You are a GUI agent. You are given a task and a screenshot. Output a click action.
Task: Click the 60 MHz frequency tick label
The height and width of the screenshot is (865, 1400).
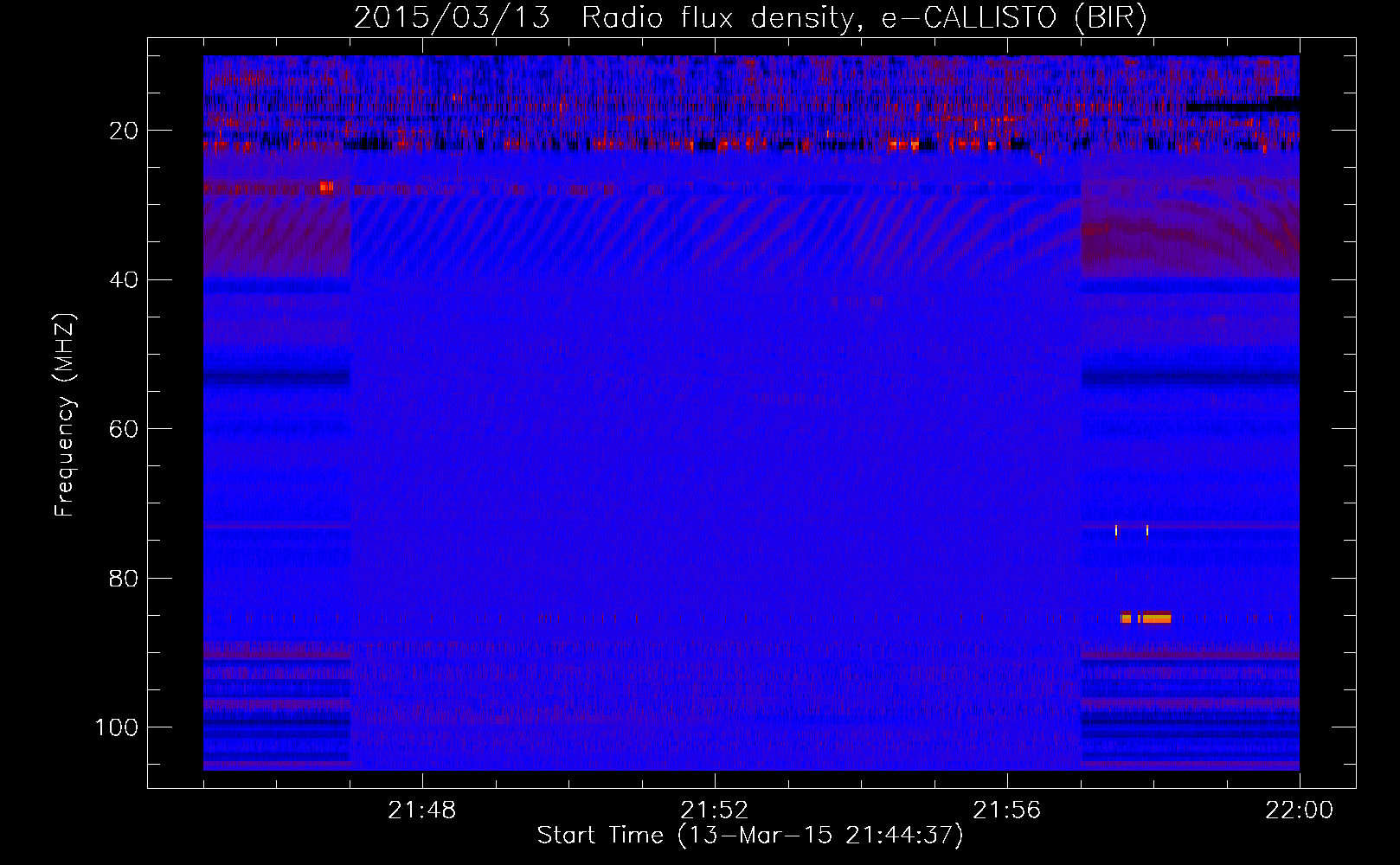(124, 430)
